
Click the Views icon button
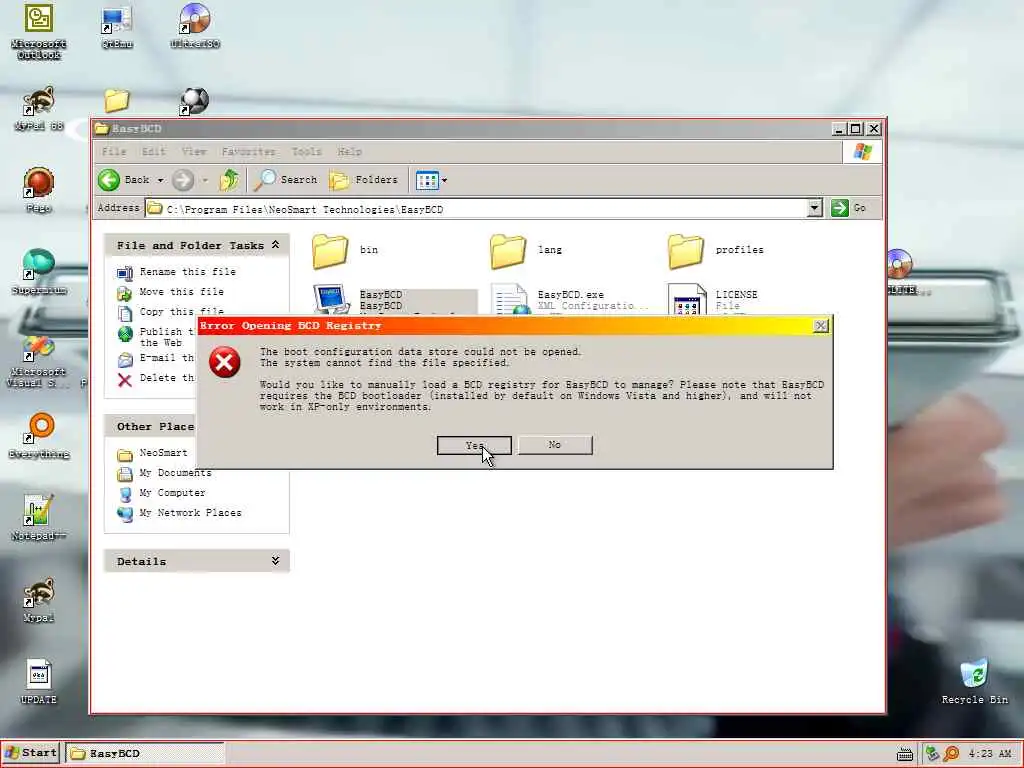point(428,180)
